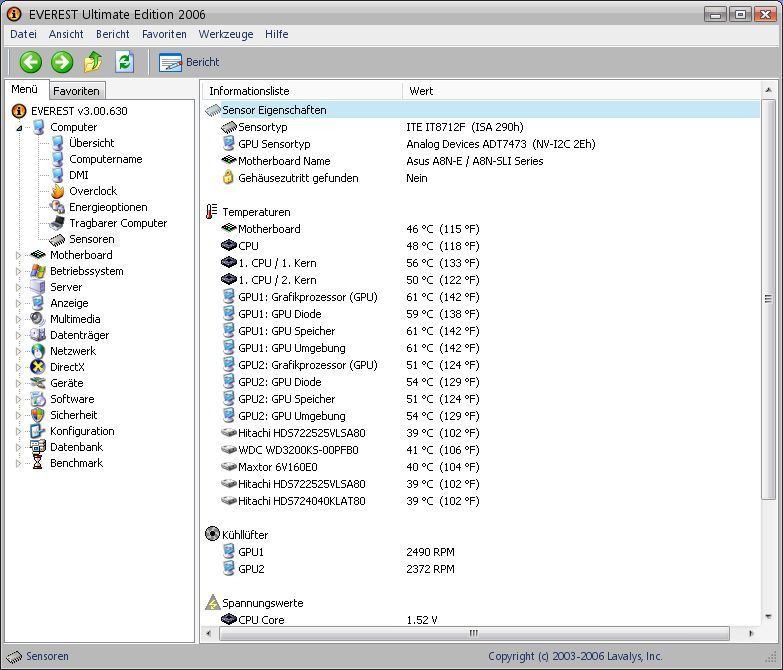Open the Bericht report wizard button
Screen dimensions: 783x670
189,62
